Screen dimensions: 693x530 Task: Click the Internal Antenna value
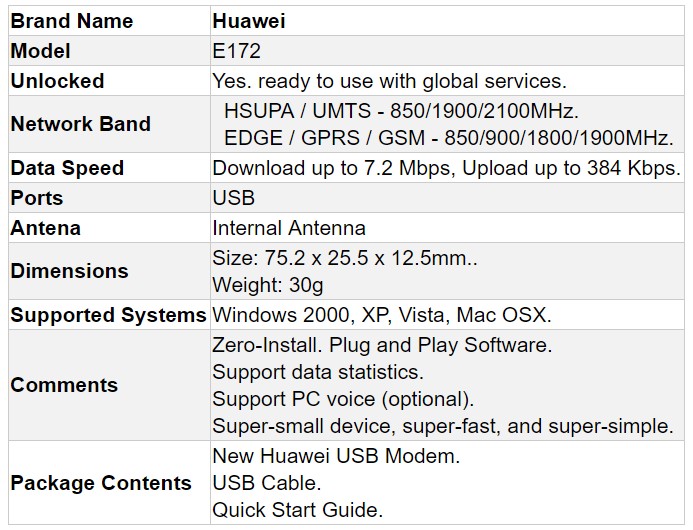[289, 228]
